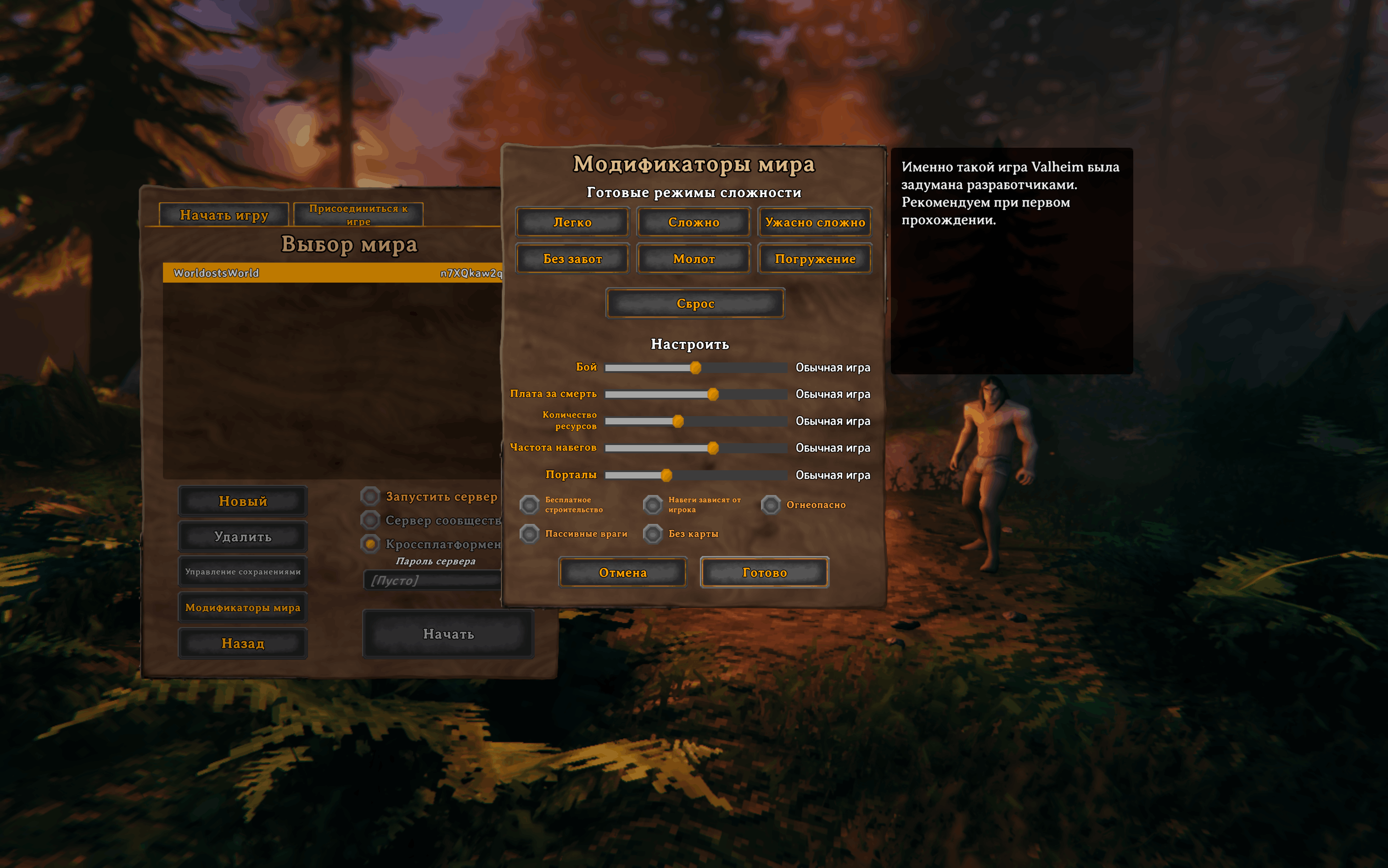Cancel world modifiers with Отмена

(x=622, y=573)
